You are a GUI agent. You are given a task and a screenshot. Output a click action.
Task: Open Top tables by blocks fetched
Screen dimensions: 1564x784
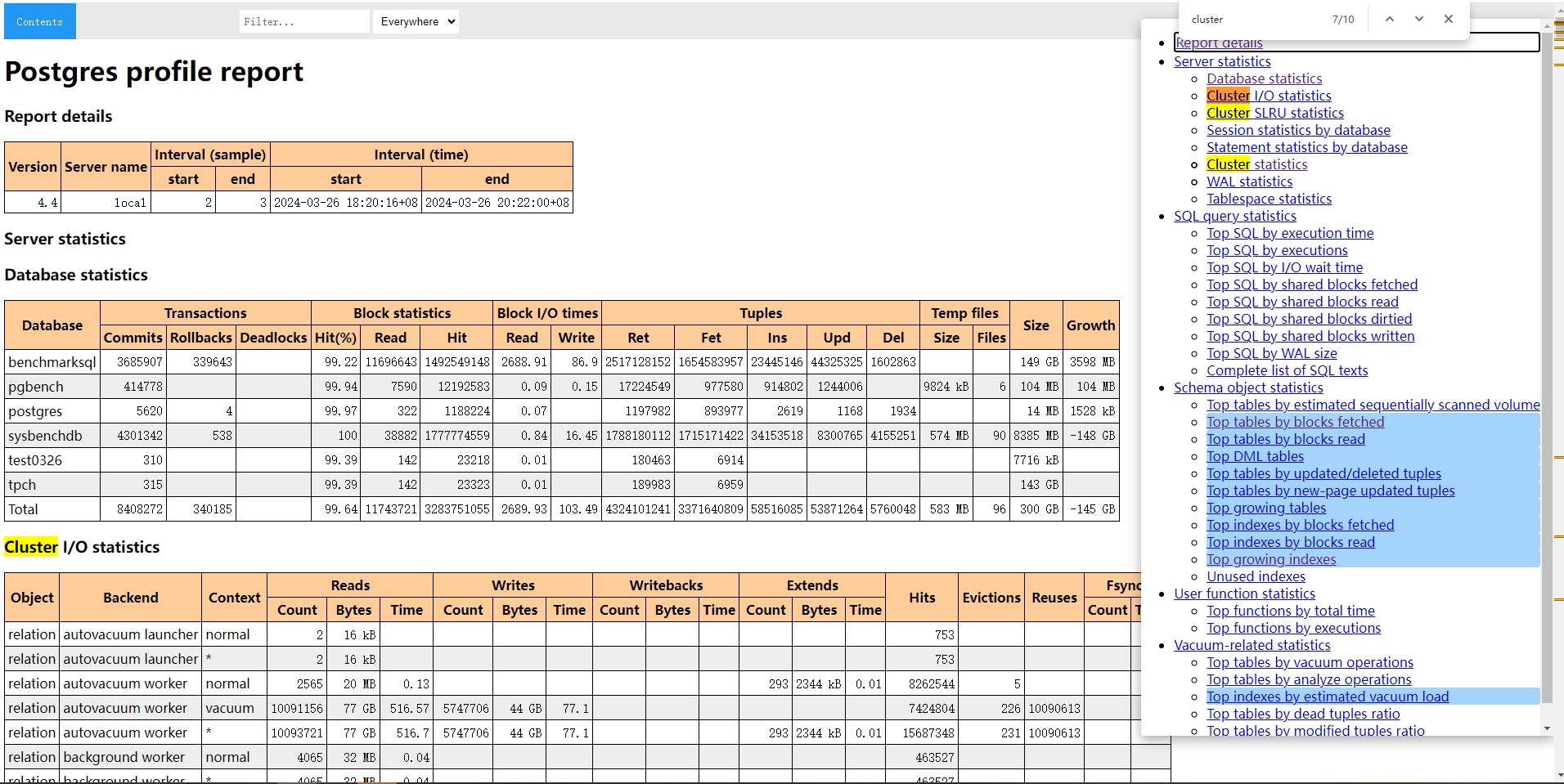point(1295,422)
